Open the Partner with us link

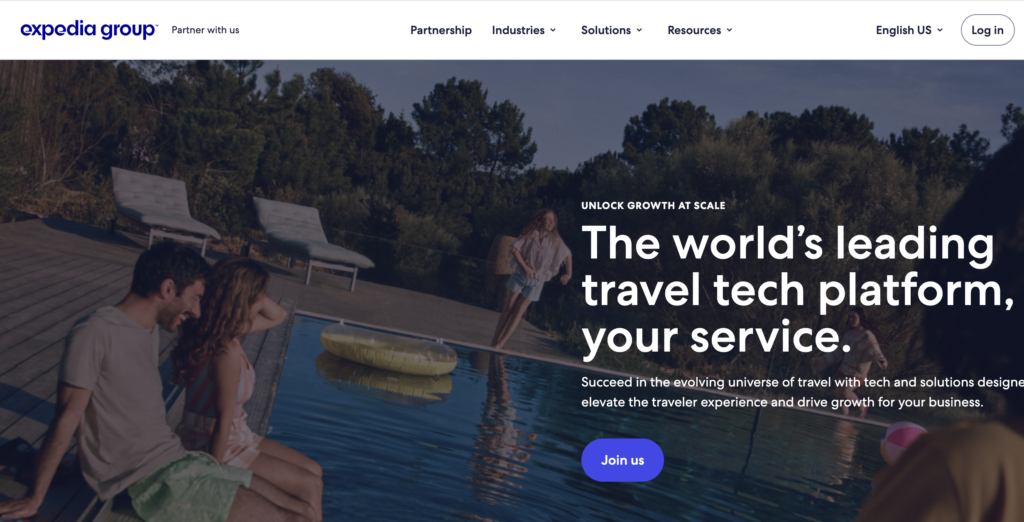[x=205, y=30]
